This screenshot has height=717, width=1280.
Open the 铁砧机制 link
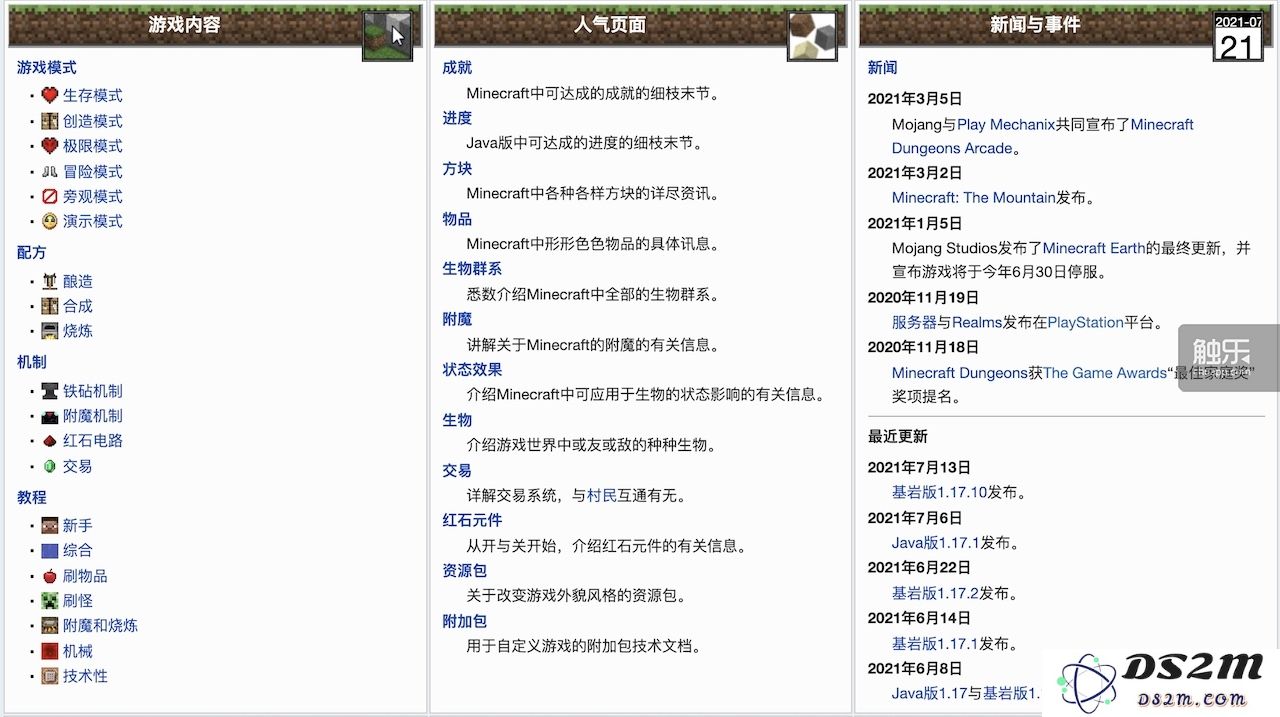[93, 391]
